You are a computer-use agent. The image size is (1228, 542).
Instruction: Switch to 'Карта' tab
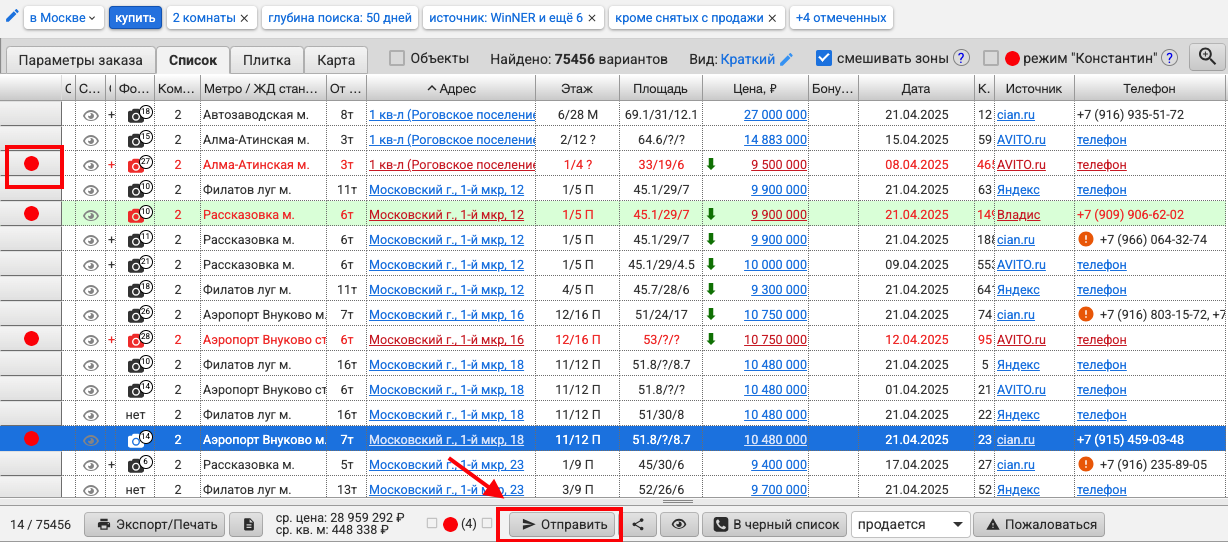click(x=336, y=59)
